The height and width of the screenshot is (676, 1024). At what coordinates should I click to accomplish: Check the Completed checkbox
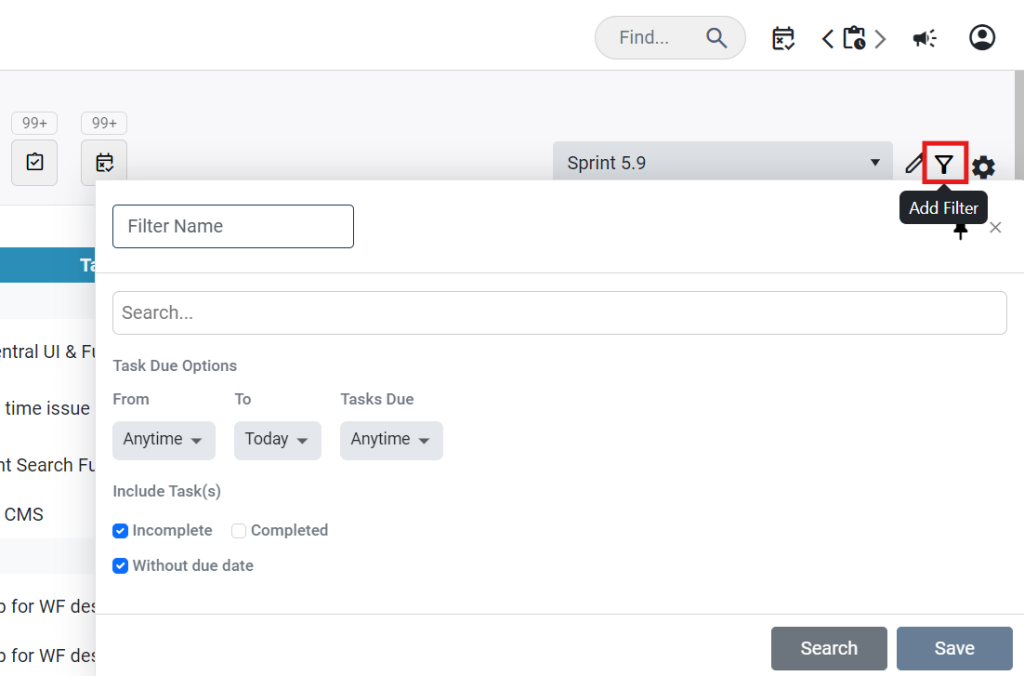(238, 530)
